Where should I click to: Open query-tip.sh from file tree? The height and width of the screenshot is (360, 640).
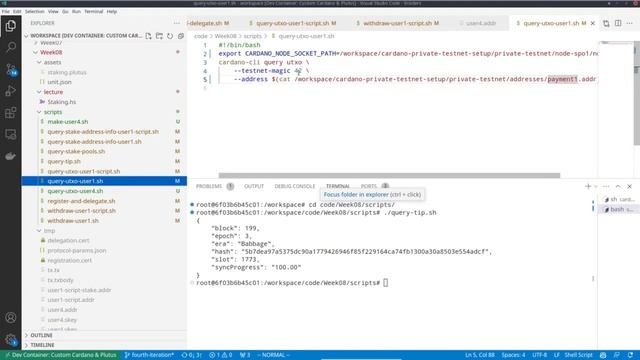point(104,161)
